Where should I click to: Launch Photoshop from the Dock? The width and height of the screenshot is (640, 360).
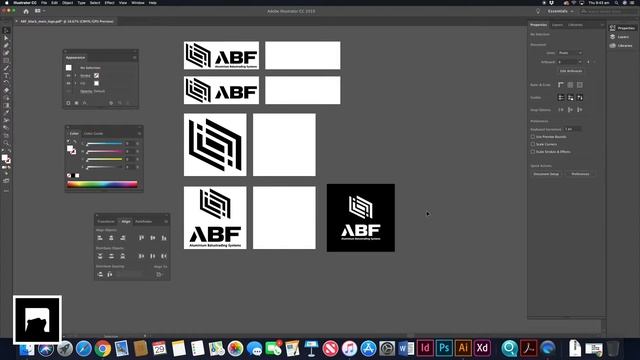[444, 348]
